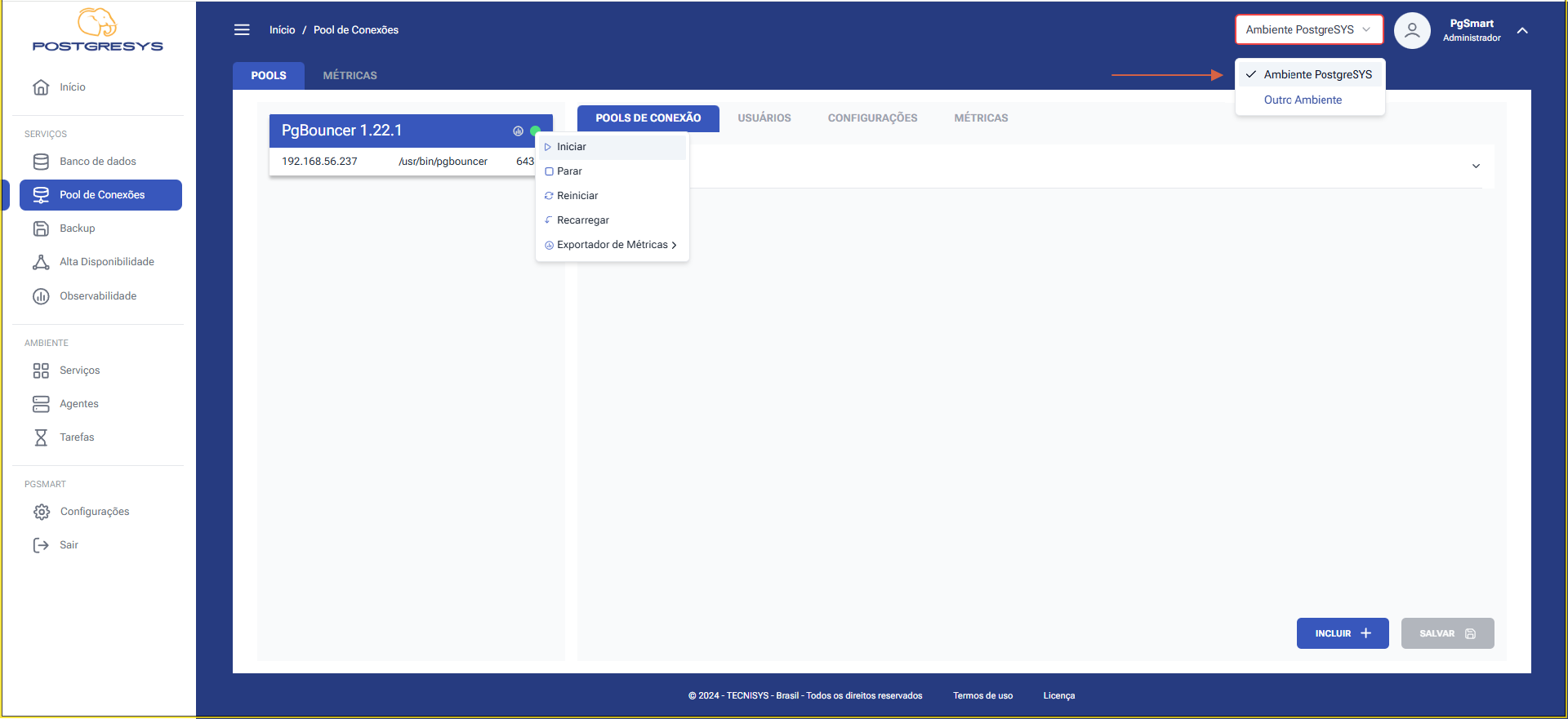This screenshot has width=1568, height=719.
Task: Open Termos de uso link
Action: pos(982,696)
